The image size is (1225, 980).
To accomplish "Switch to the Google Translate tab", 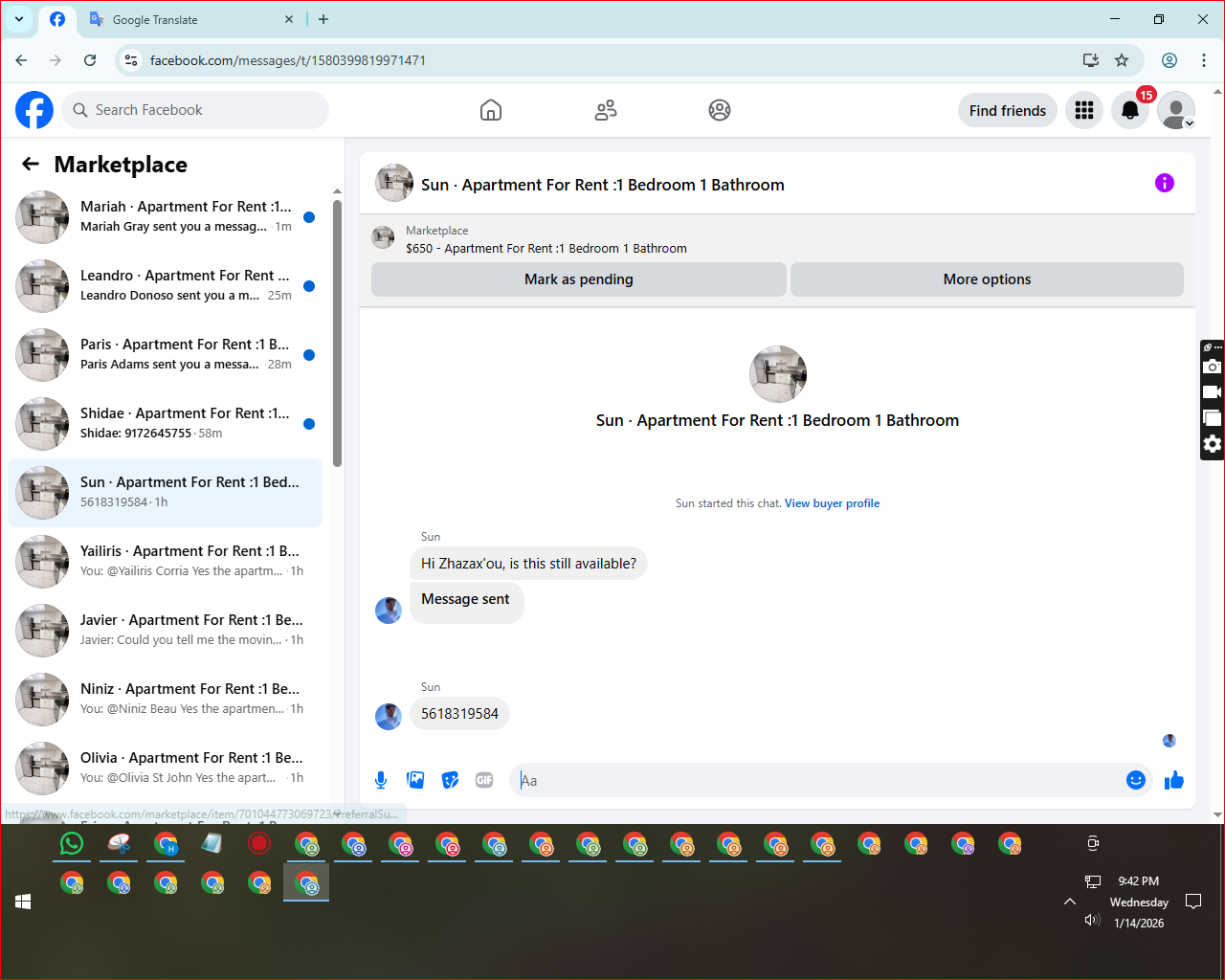I will point(191,19).
